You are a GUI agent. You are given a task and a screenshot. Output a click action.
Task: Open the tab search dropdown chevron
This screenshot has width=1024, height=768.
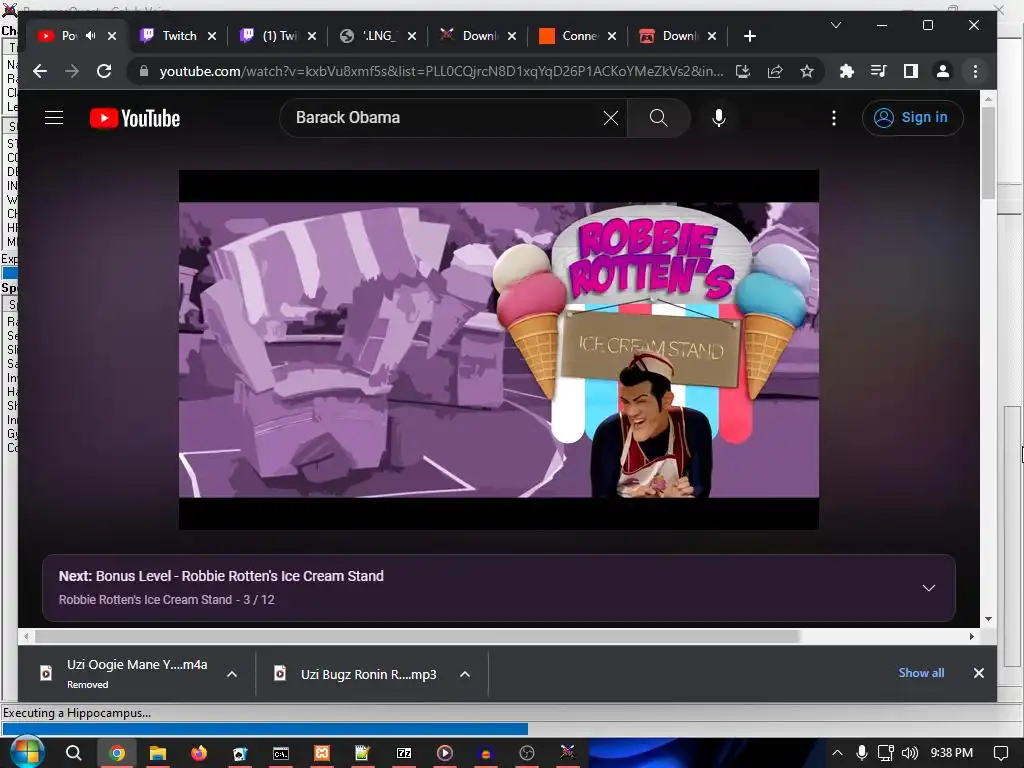coord(835,25)
